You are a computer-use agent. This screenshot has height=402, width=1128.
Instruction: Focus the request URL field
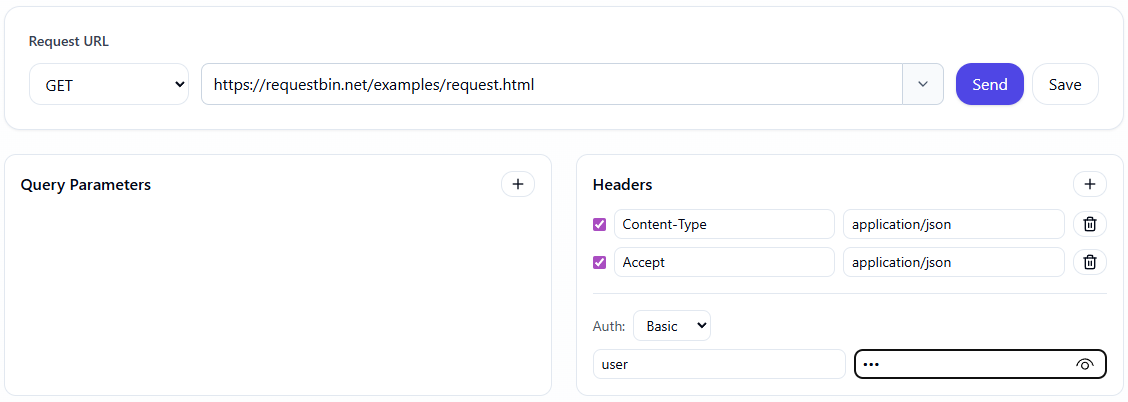551,85
